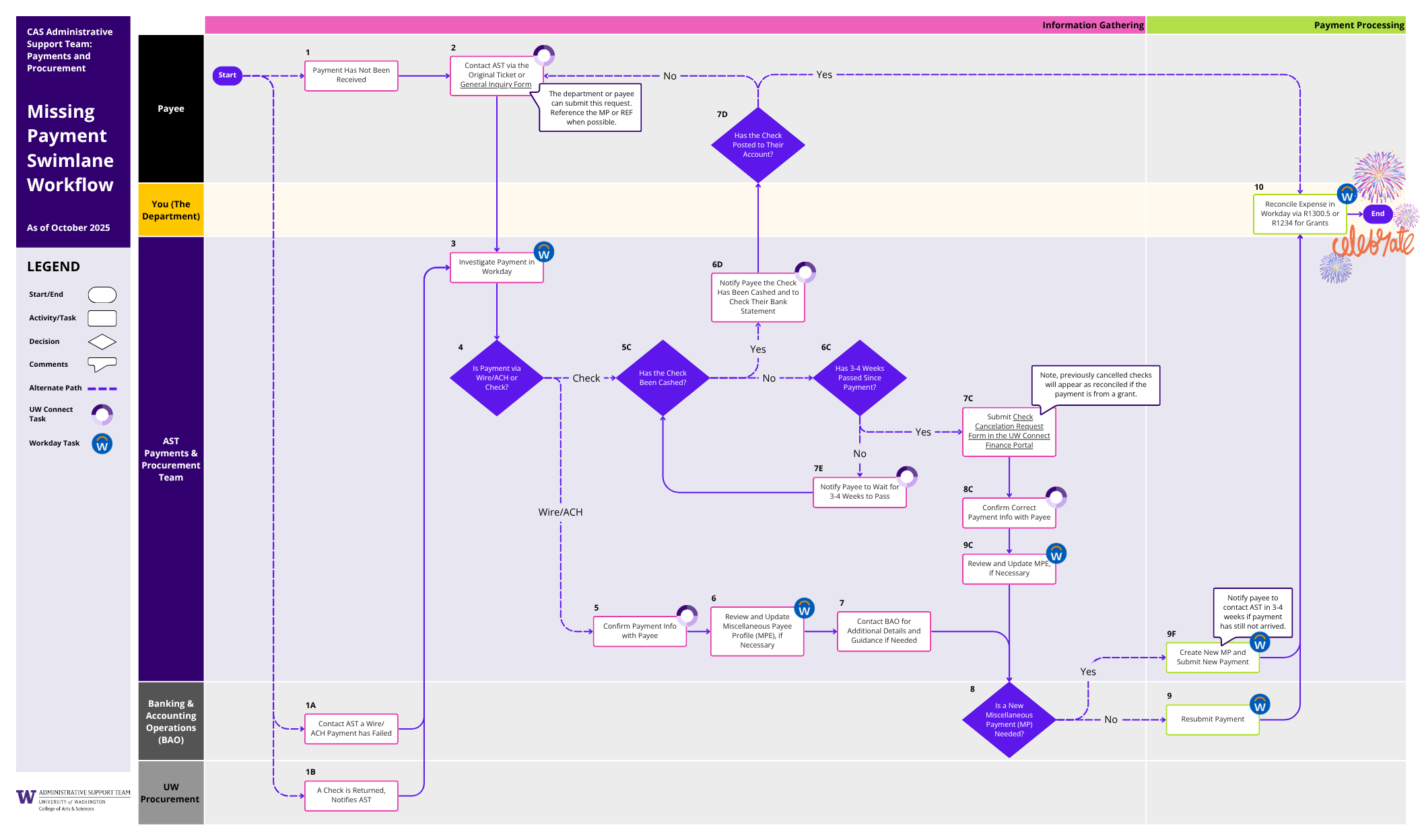1422x840 pixels.
Task: Click the Is Payment via Wire/ACH or Check decision
Action: coord(496,378)
